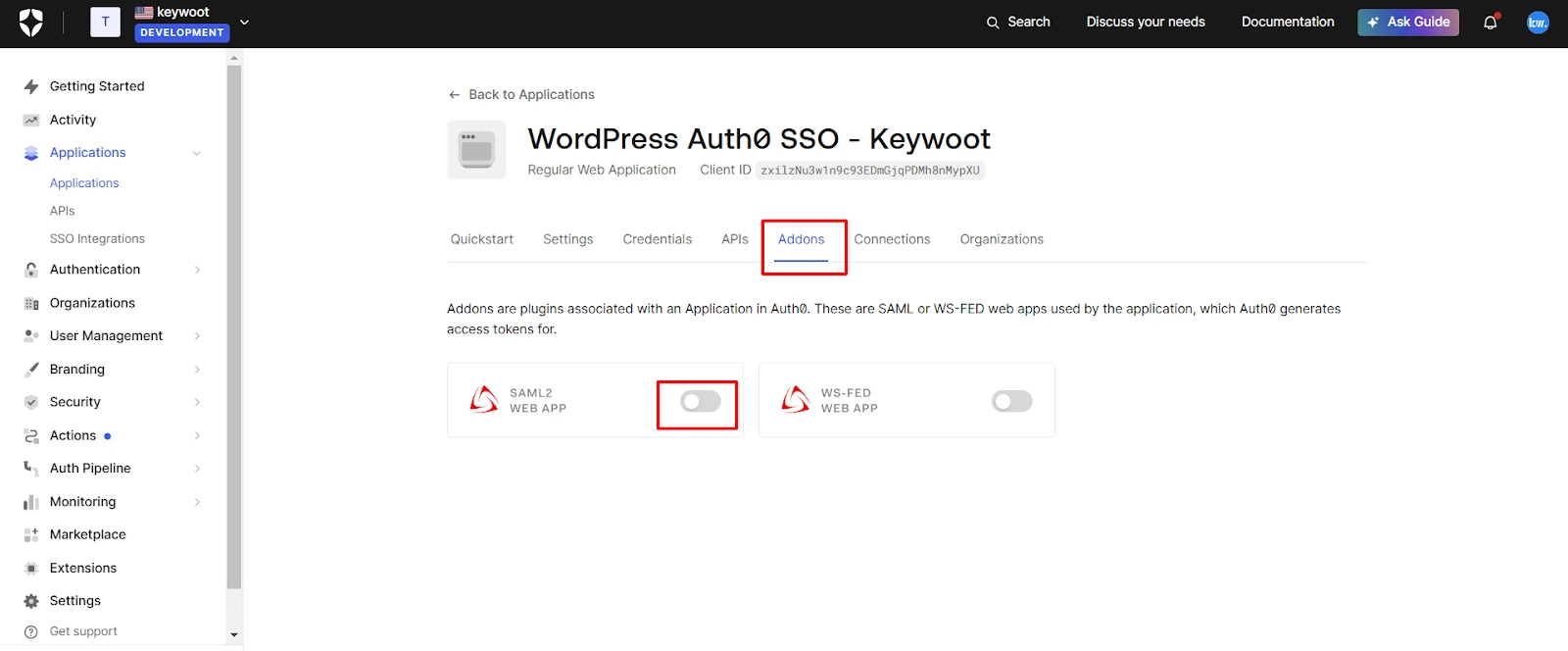Expand the User Management chevron

pyautogui.click(x=197, y=336)
